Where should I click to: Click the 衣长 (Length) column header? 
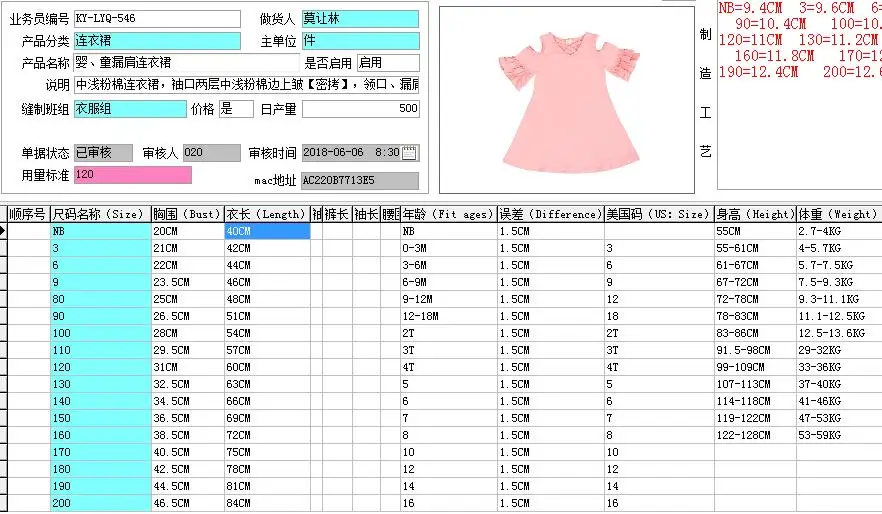click(267, 214)
